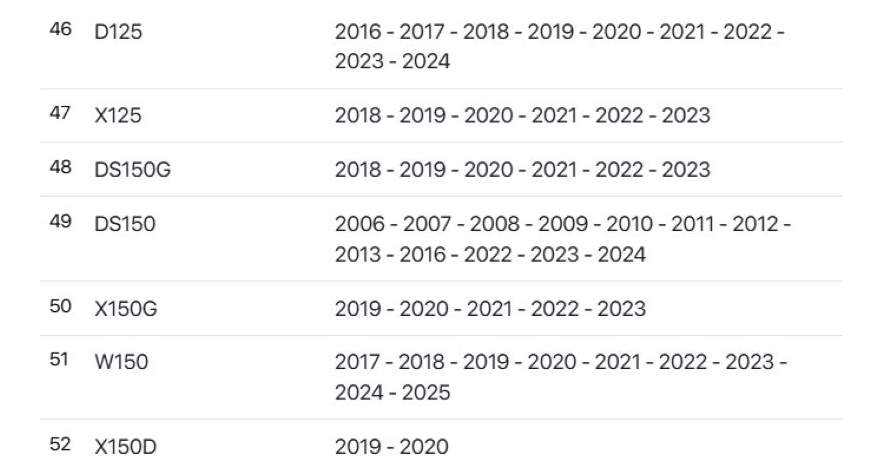This screenshot has width=883, height=476.
Task: Click the 2025 year in the W150 row
Action: [x=425, y=393]
